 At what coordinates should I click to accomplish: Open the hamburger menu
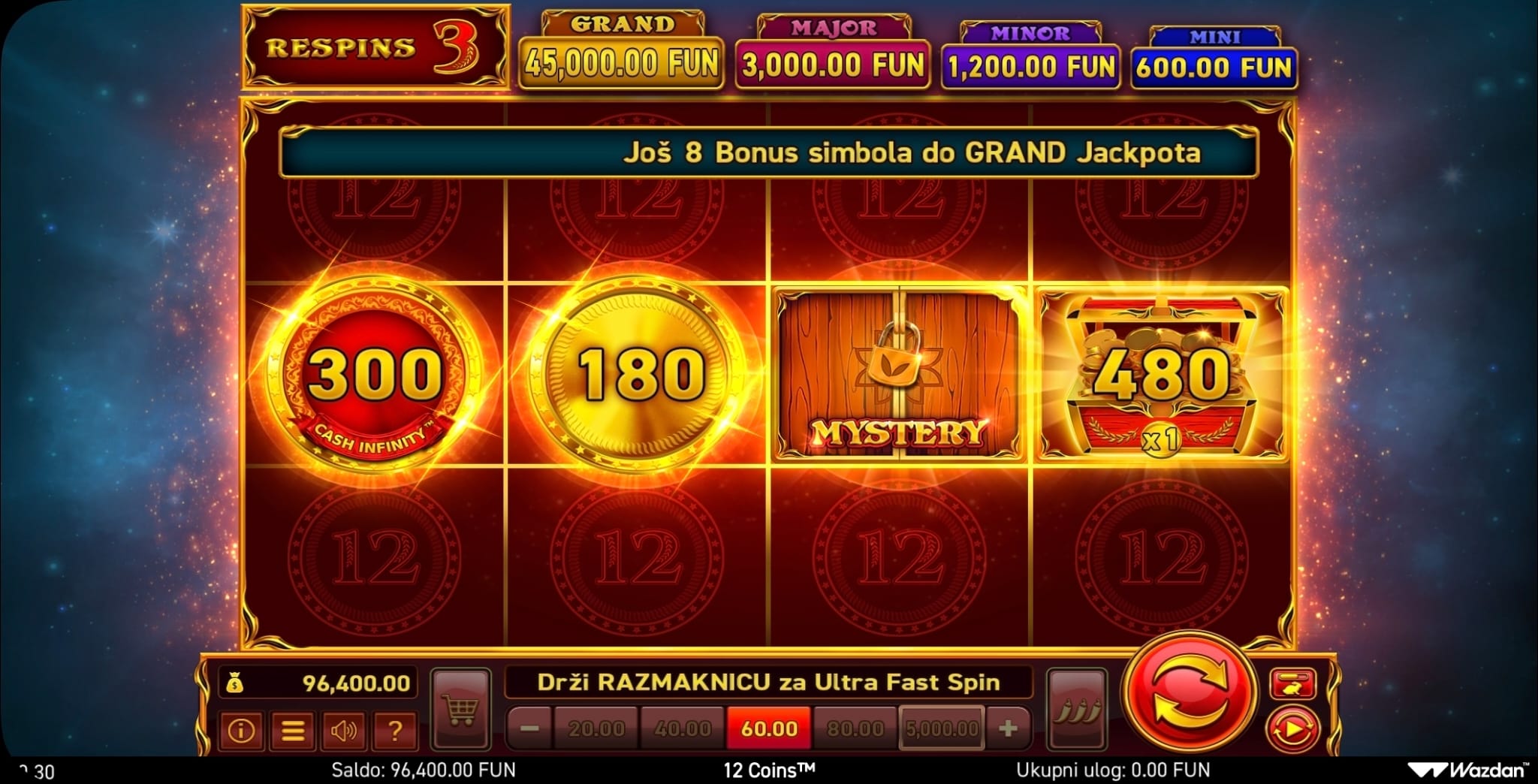click(x=292, y=729)
